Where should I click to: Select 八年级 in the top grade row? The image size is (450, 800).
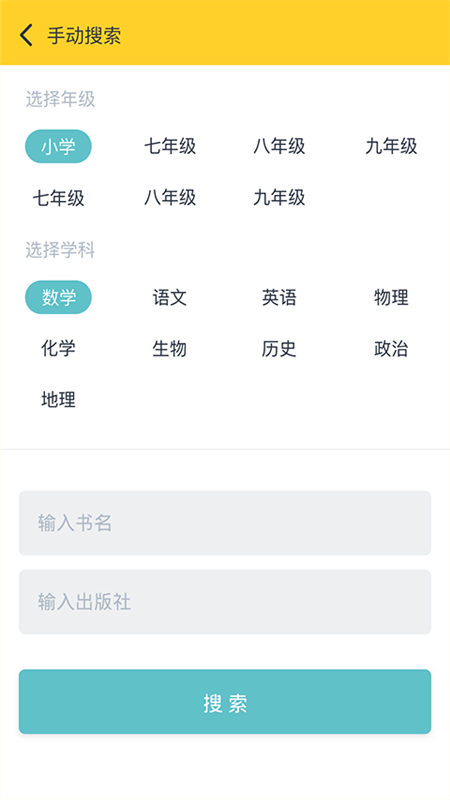pyautogui.click(x=280, y=146)
